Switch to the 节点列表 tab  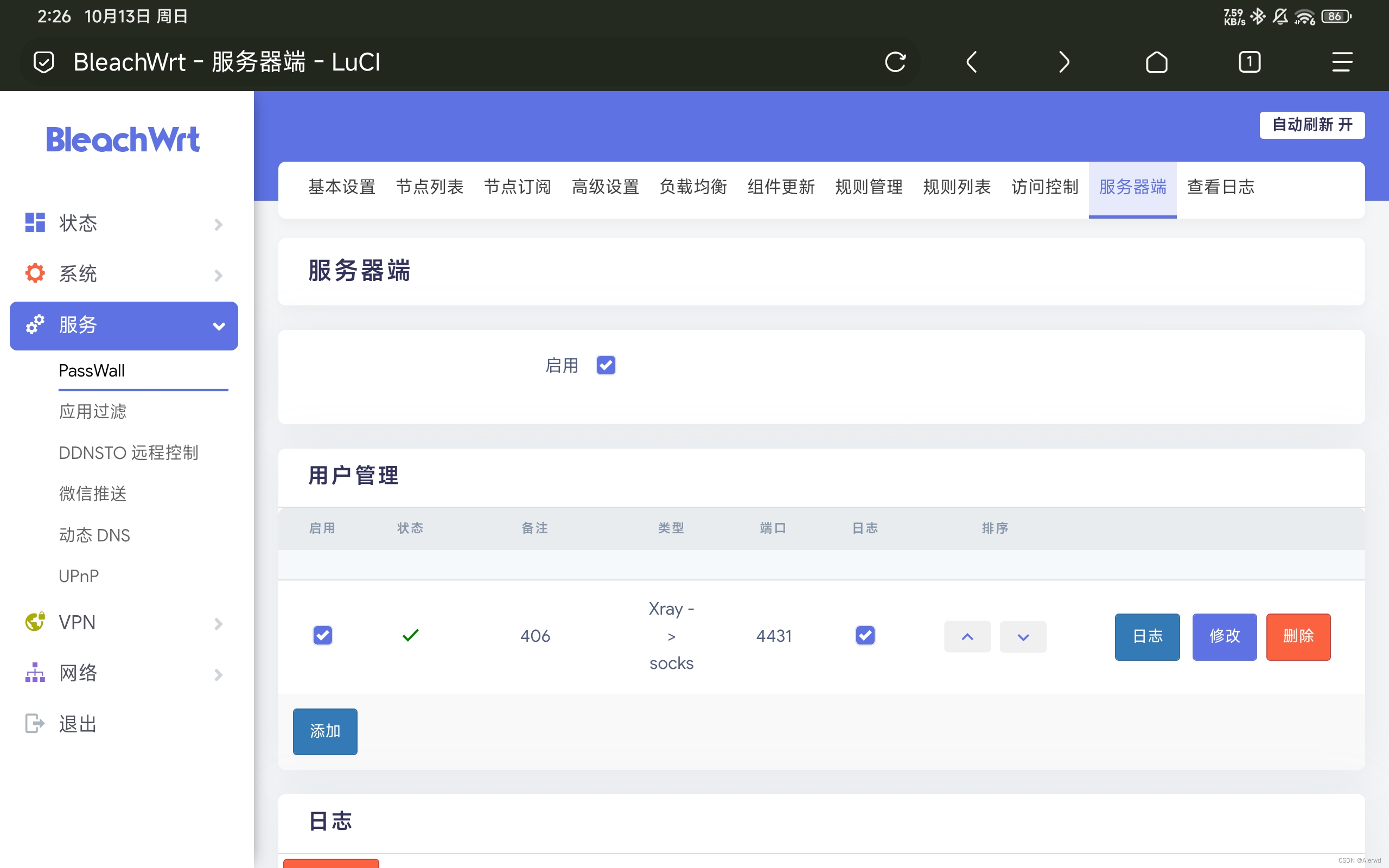point(429,187)
